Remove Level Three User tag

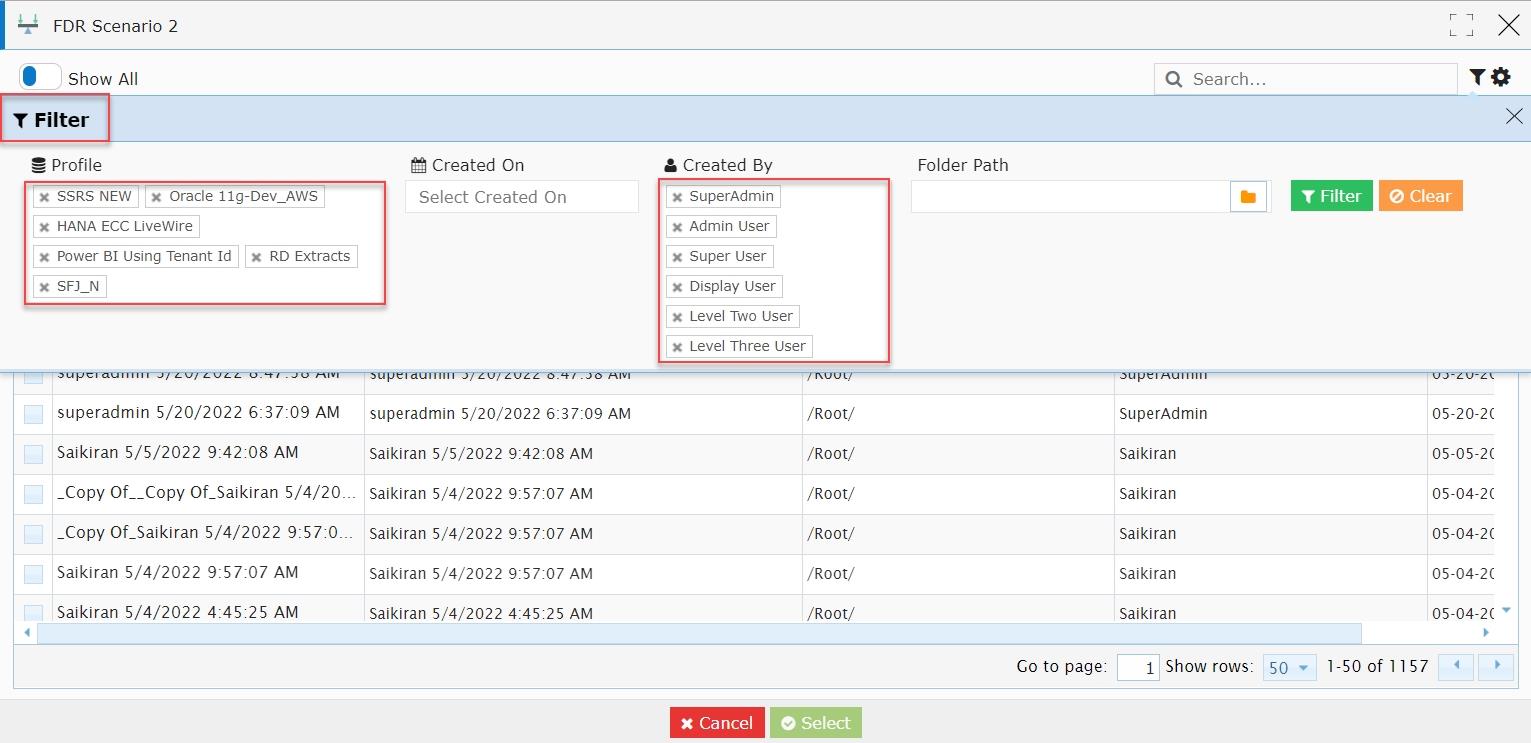(x=677, y=347)
